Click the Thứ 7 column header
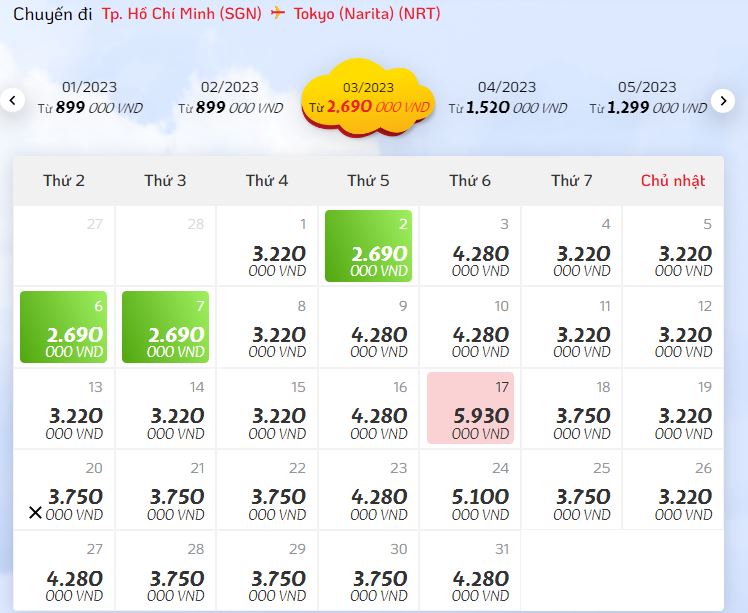Viewport: 748px width, 613px height. 571,181
